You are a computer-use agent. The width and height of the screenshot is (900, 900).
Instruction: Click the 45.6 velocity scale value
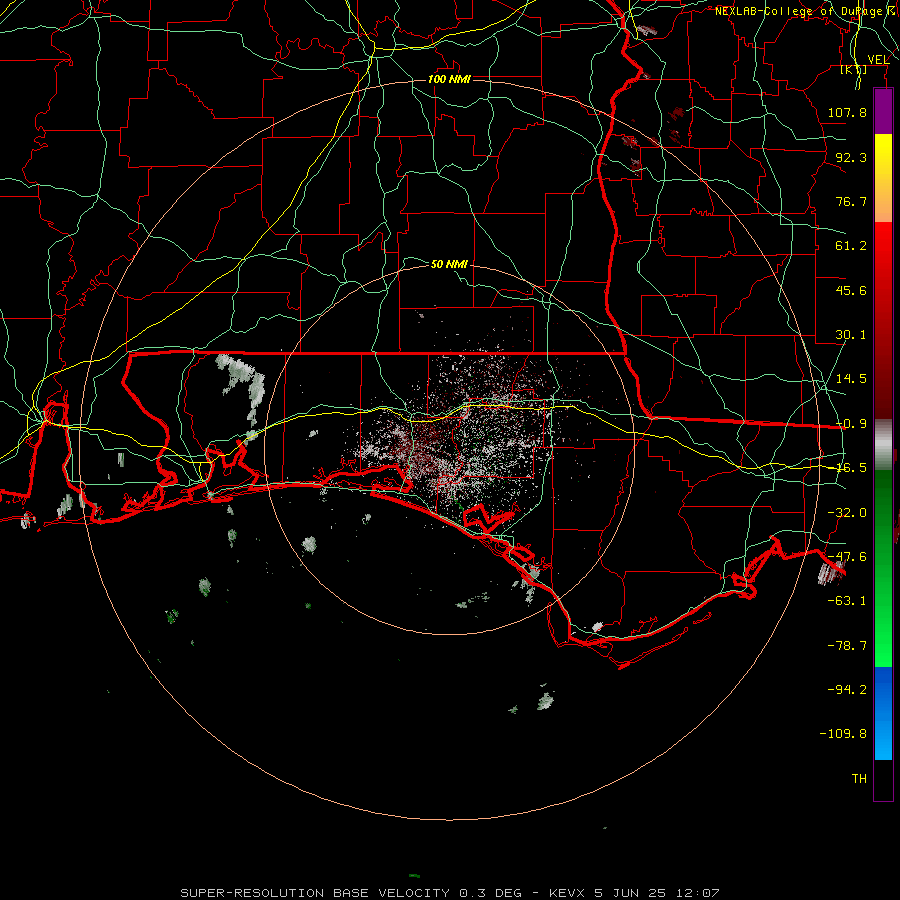pyautogui.click(x=851, y=290)
